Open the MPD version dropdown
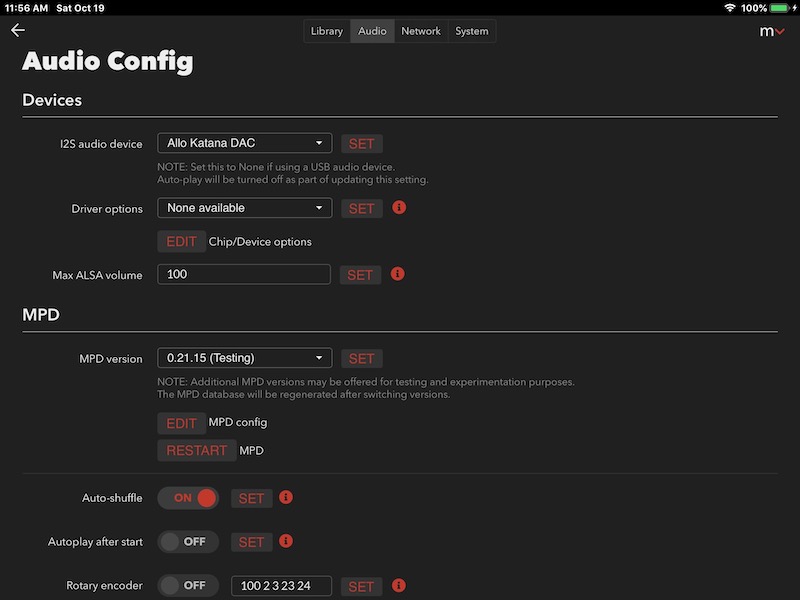The image size is (800, 600). [245, 358]
